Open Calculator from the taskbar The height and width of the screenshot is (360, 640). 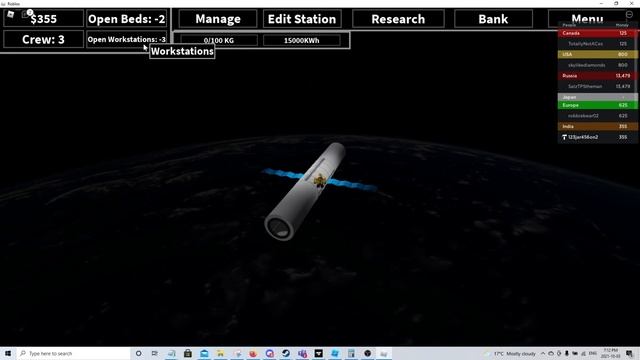[351, 353]
